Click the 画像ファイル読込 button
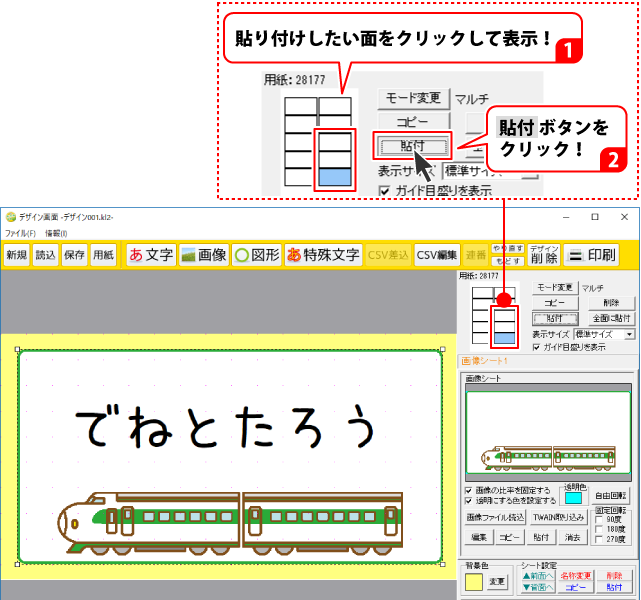 click(x=495, y=517)
